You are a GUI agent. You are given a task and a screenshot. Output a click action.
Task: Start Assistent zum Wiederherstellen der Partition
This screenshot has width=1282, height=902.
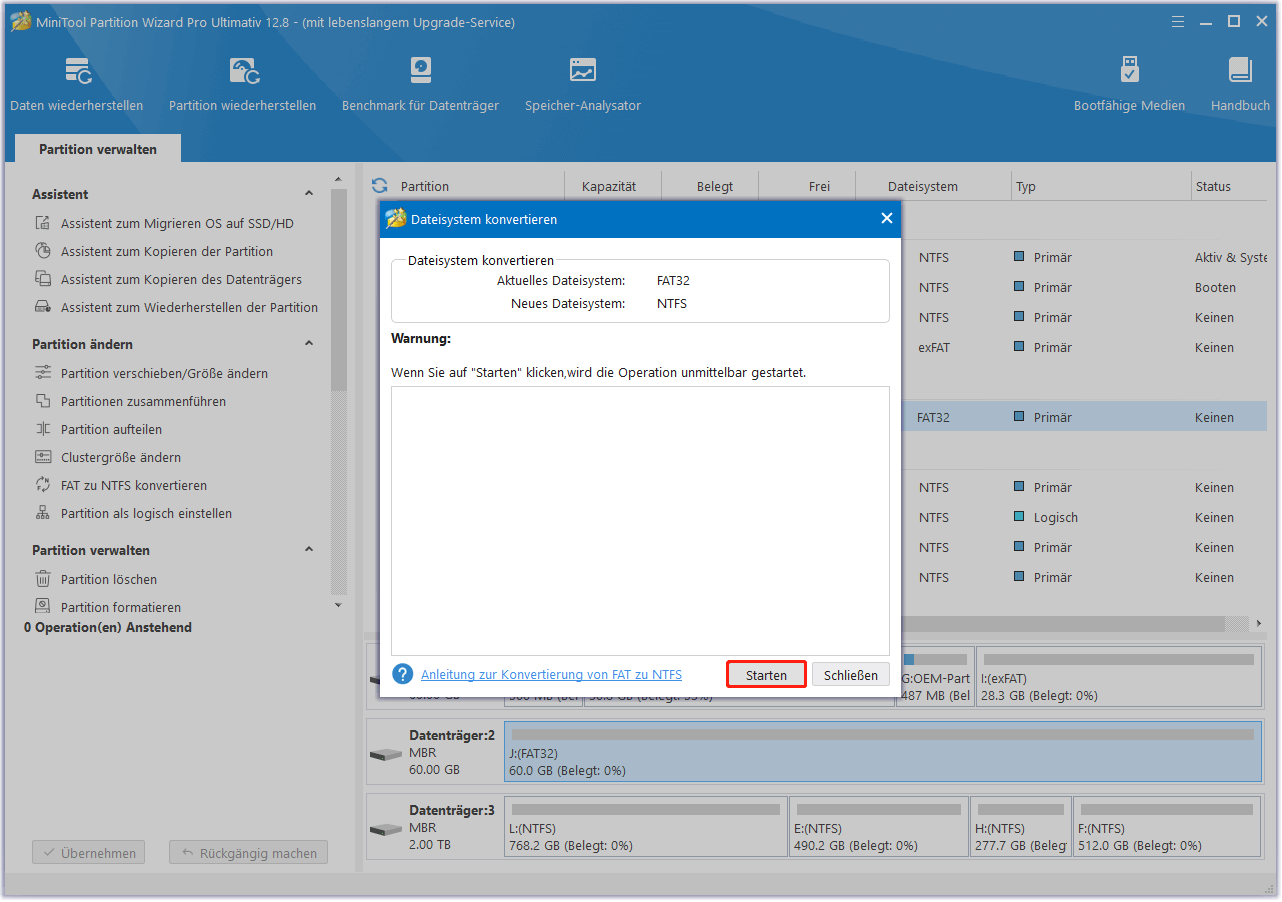pos(189,307)
